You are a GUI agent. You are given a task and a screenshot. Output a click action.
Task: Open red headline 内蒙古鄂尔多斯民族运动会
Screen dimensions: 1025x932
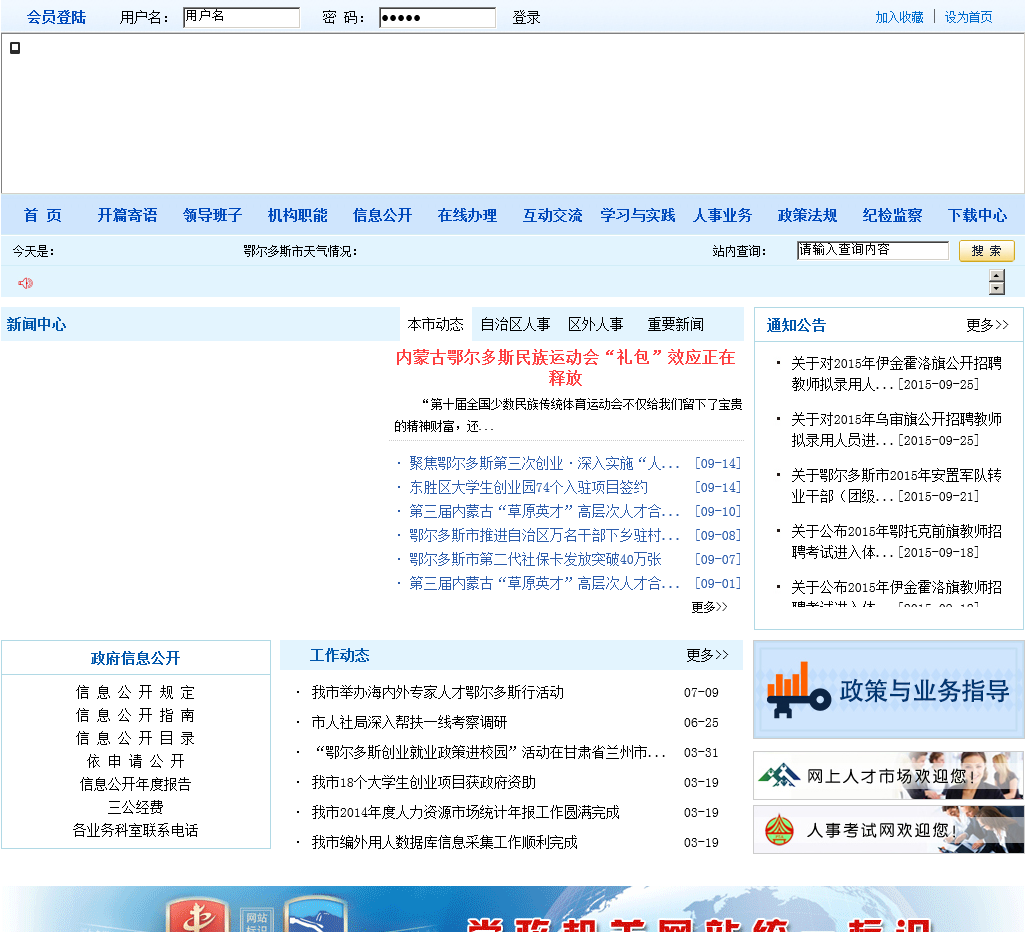(x=565, y=367)
